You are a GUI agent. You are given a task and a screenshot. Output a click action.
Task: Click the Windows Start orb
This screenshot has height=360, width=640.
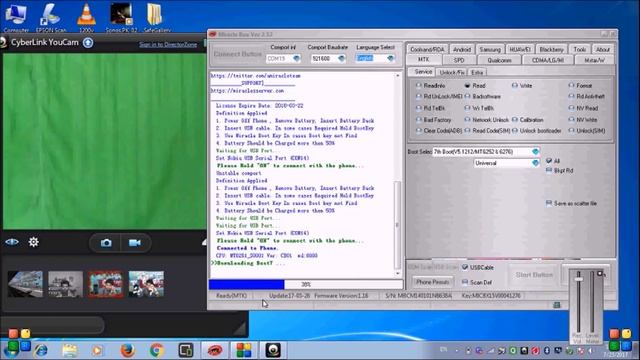12,350
